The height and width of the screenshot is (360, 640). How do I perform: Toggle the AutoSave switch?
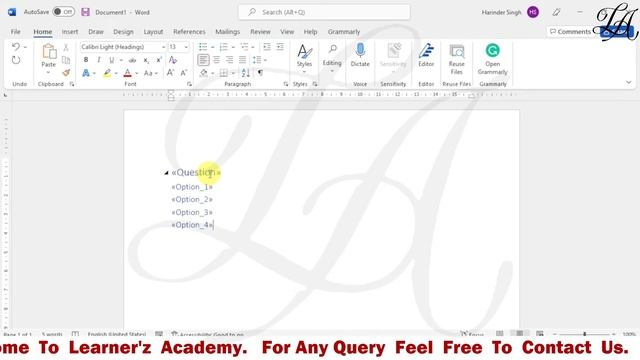tap(63, 12)
